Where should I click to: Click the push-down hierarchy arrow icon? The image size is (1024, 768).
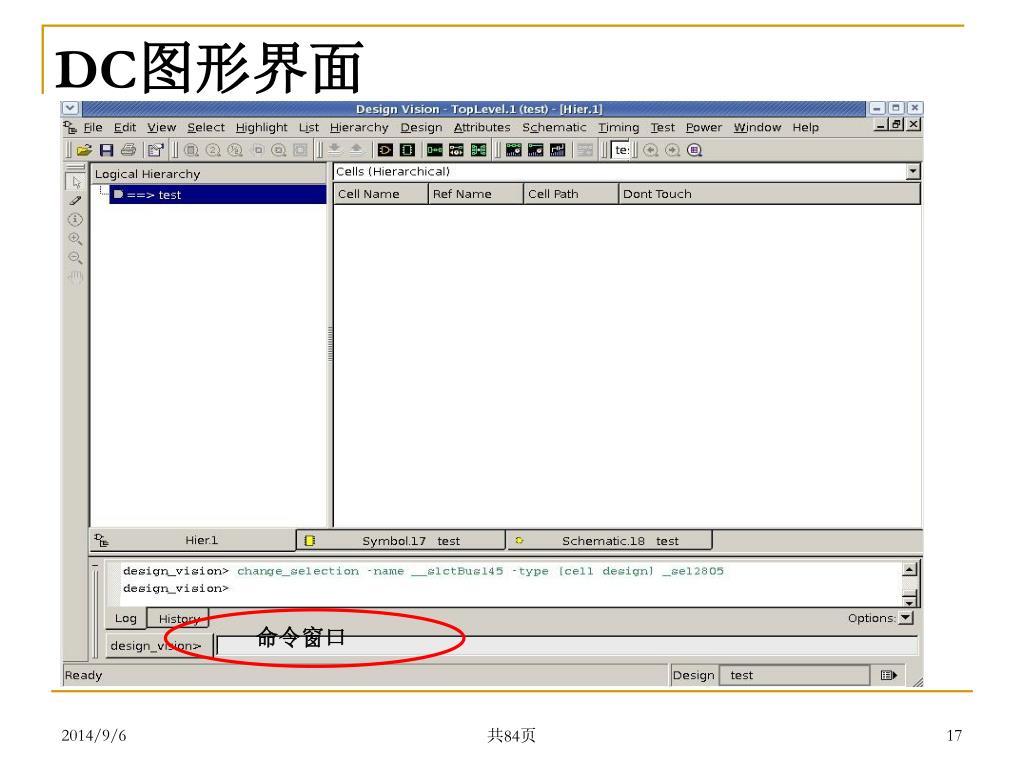tap(334, 150)
